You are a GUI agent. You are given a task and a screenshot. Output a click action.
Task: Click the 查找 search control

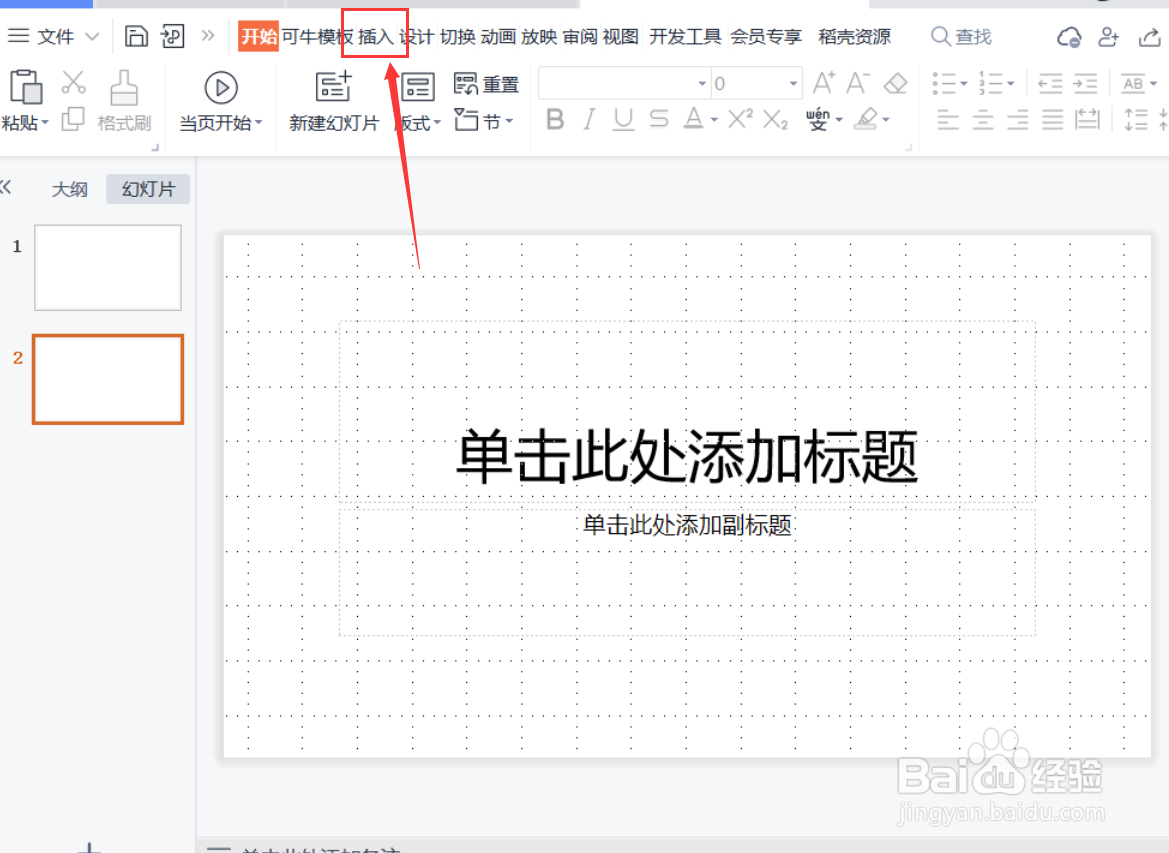(x=960, y=36)
